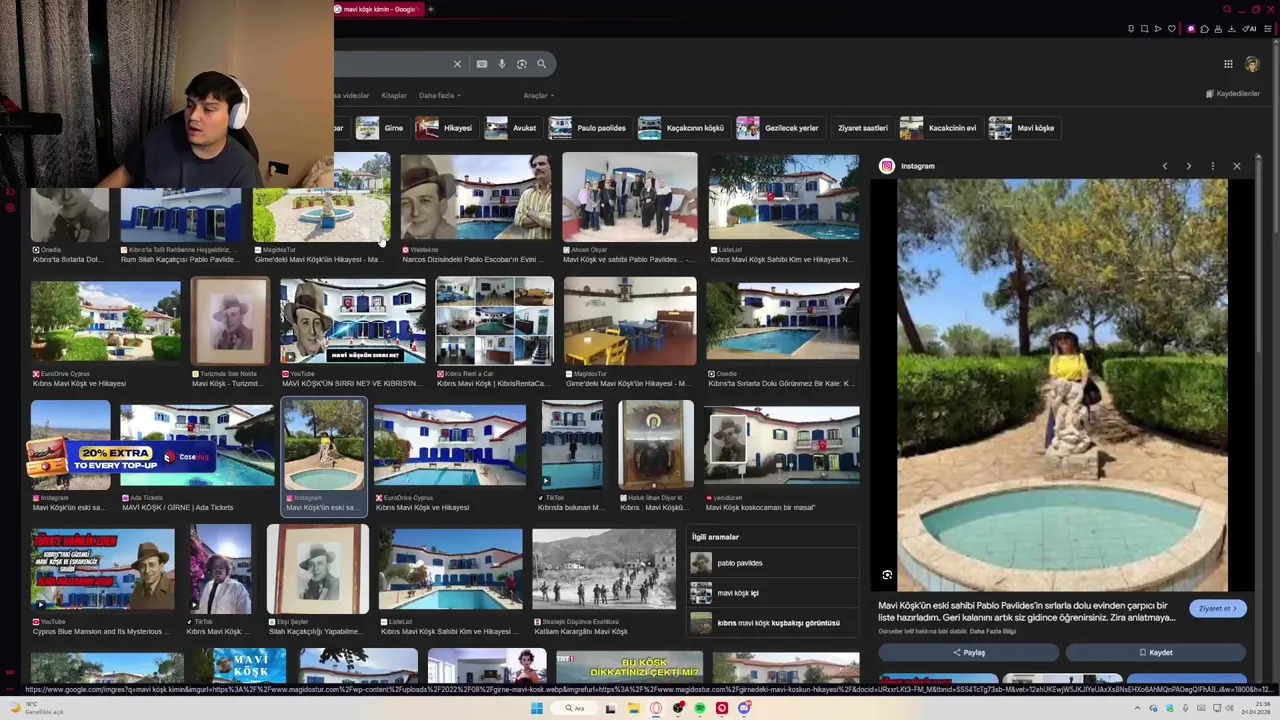Open browser downloads icon
The image size is (1280, 720).
click(x=1233, y=29)
